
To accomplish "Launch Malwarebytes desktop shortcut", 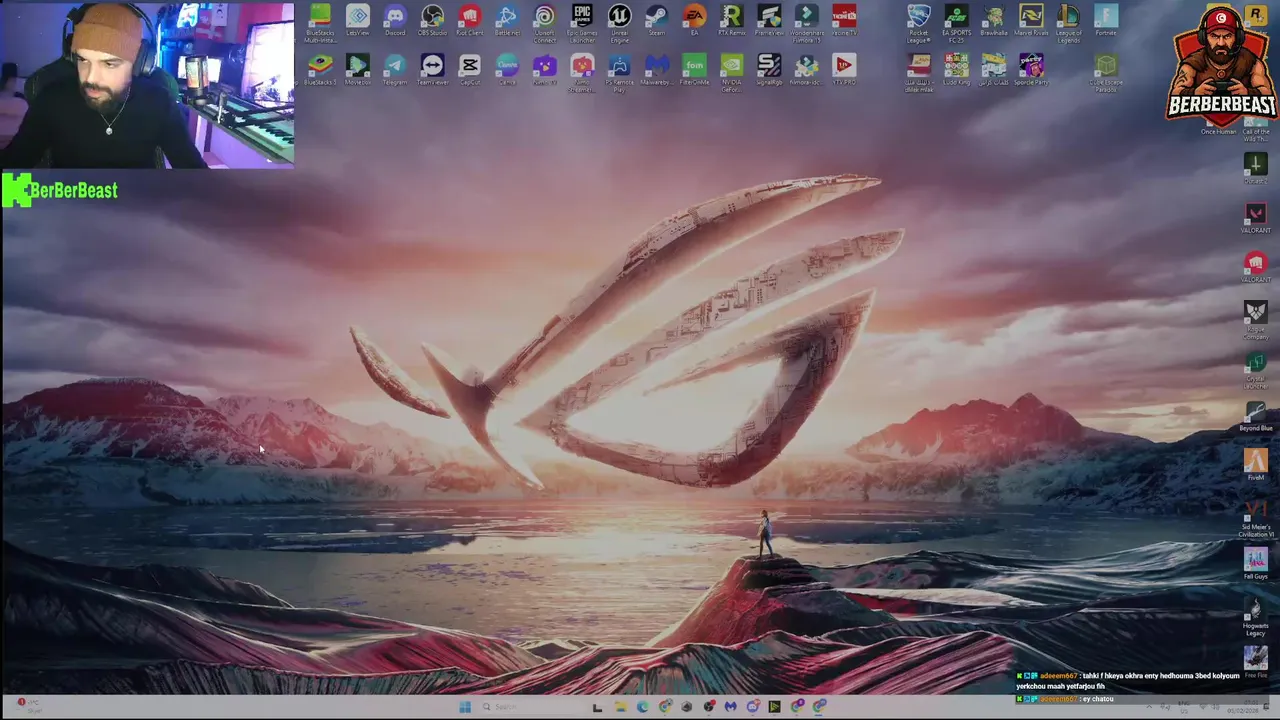I will (656, 70).
